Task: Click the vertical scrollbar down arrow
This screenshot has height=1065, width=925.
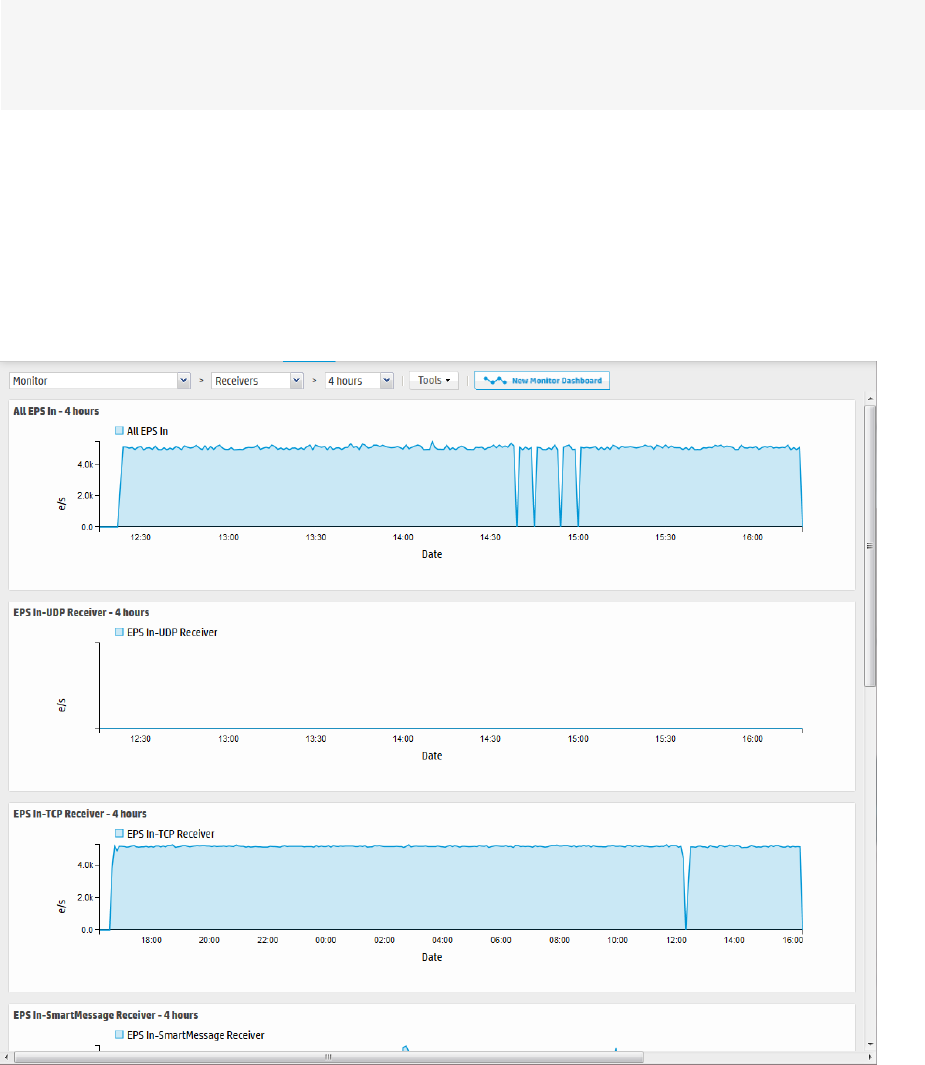Action: click(x=870, y=1045)
